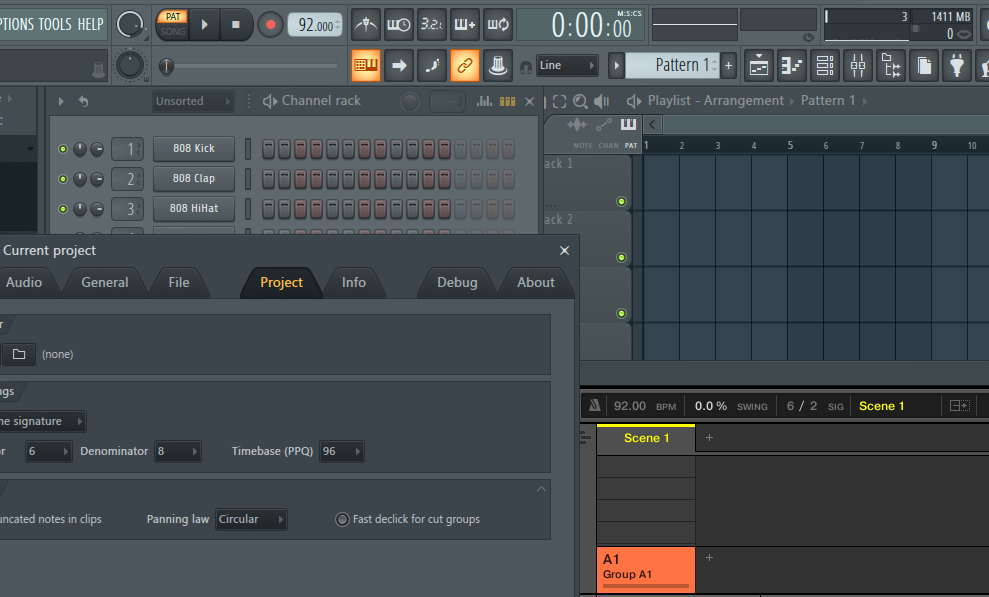Select the Group A1 pad
This screenshot has height=597, width=989.
(645, 568)
